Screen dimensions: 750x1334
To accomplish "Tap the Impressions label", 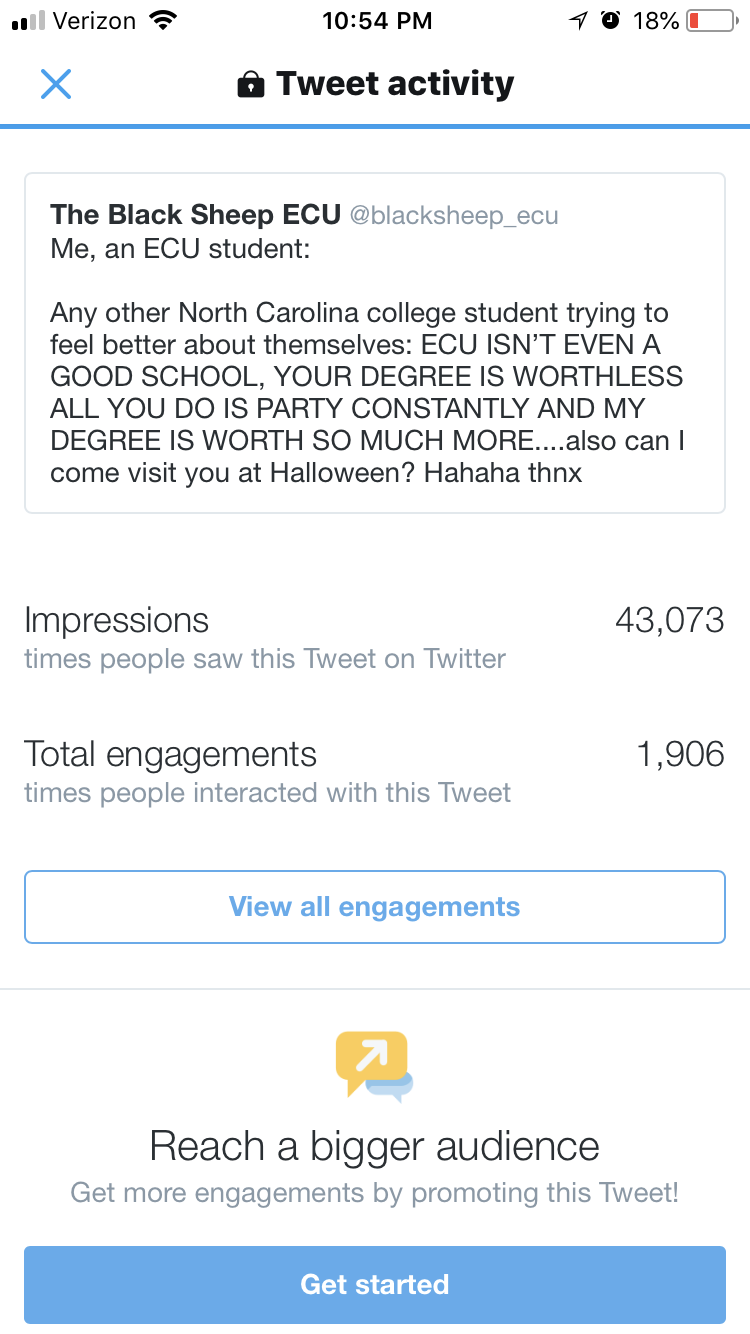I will click(116, 620).
